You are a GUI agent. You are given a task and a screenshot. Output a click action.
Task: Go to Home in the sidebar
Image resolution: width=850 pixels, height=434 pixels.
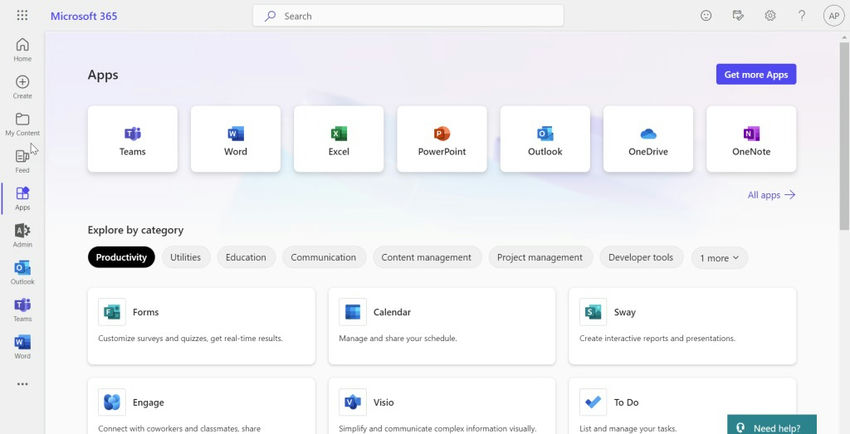coord(22,49)
